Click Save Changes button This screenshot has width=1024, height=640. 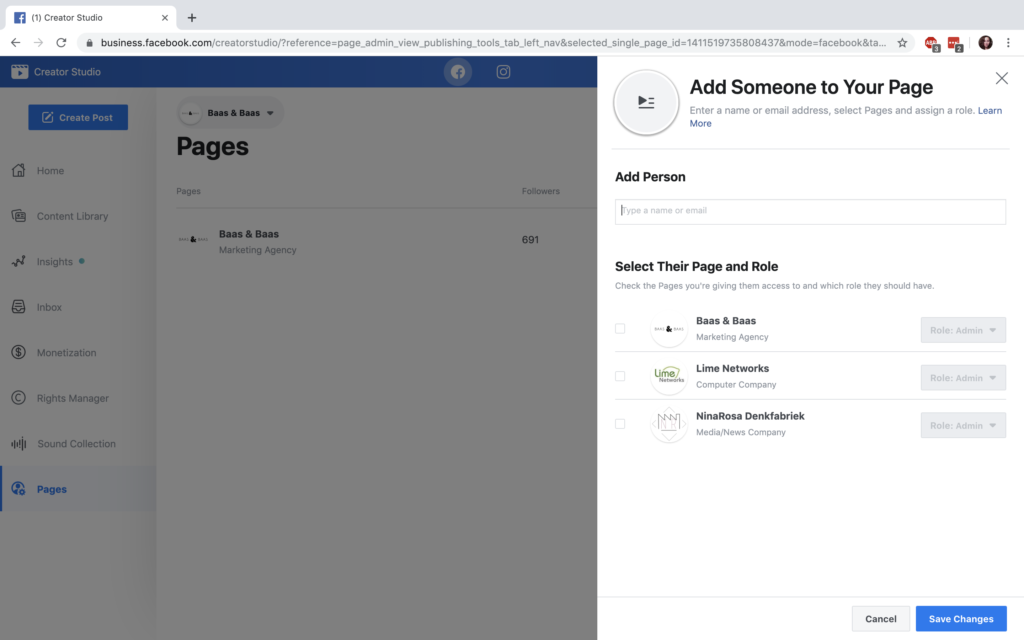point(961,618)
